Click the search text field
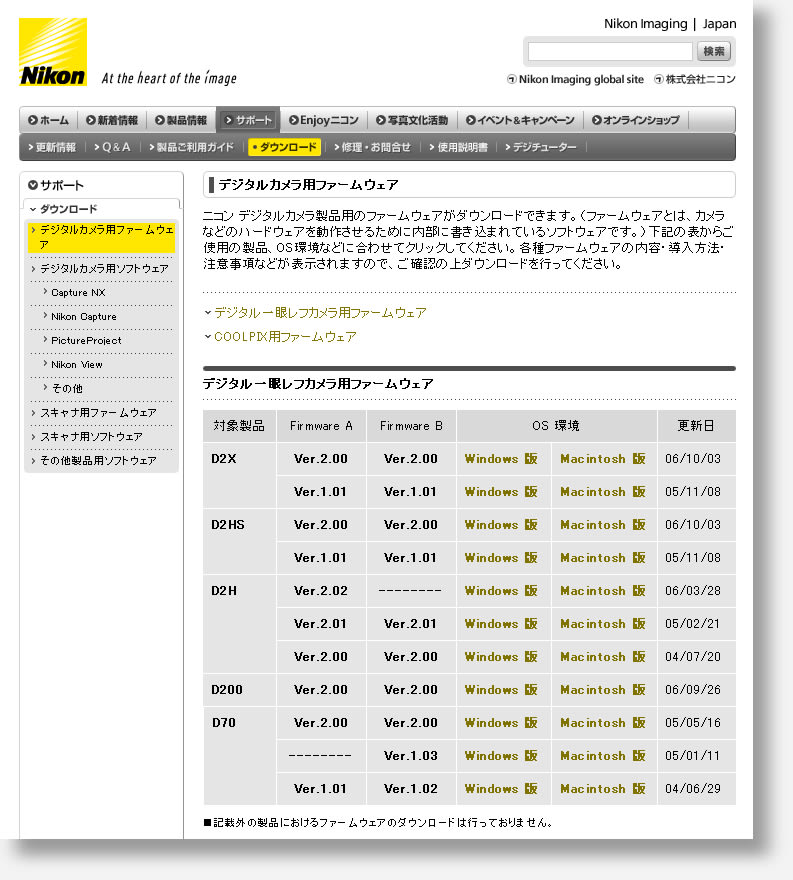The image size is (793, 880). 610,52
